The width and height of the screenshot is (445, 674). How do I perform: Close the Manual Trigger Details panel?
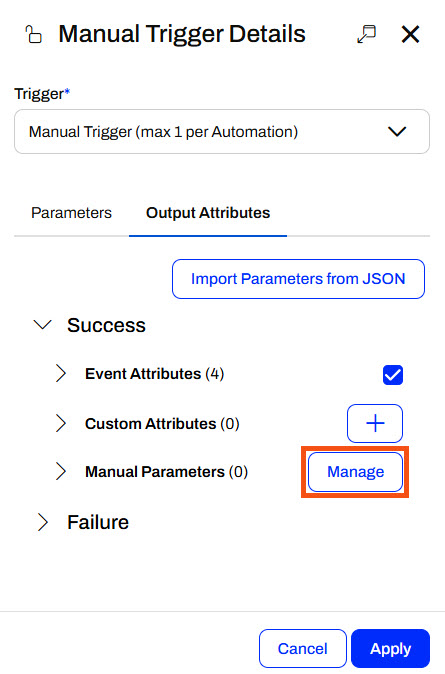(x=410, y=34)
